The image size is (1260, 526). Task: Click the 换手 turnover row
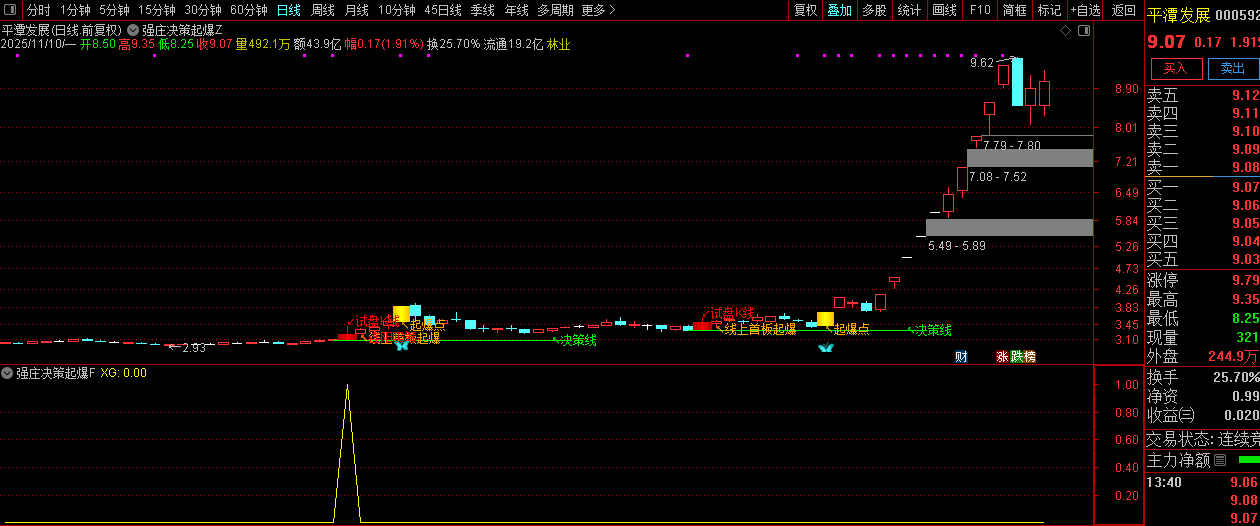point(1202,377)
